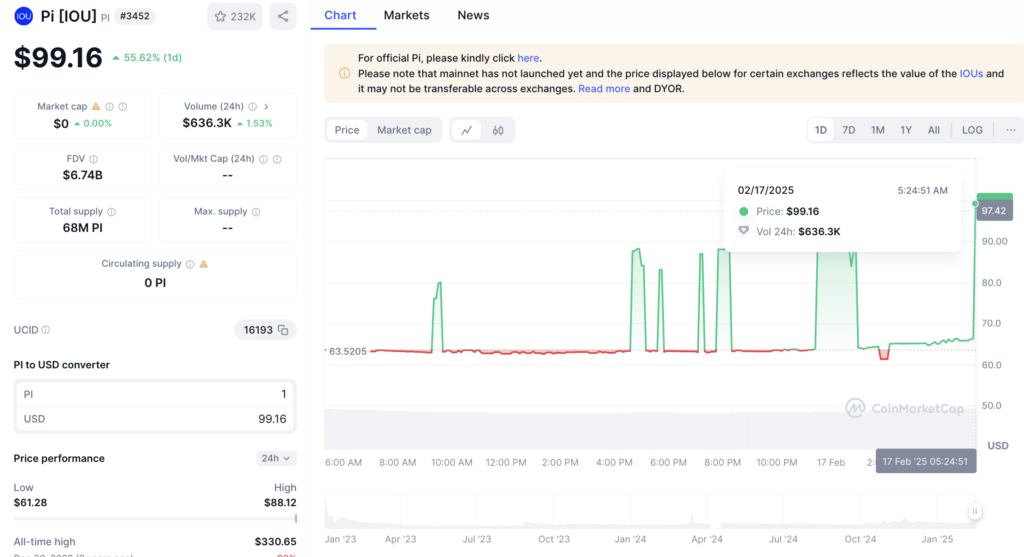
Task: Click the first Vol/Mkt Cap info icon
Action: [x=263, y=159]
